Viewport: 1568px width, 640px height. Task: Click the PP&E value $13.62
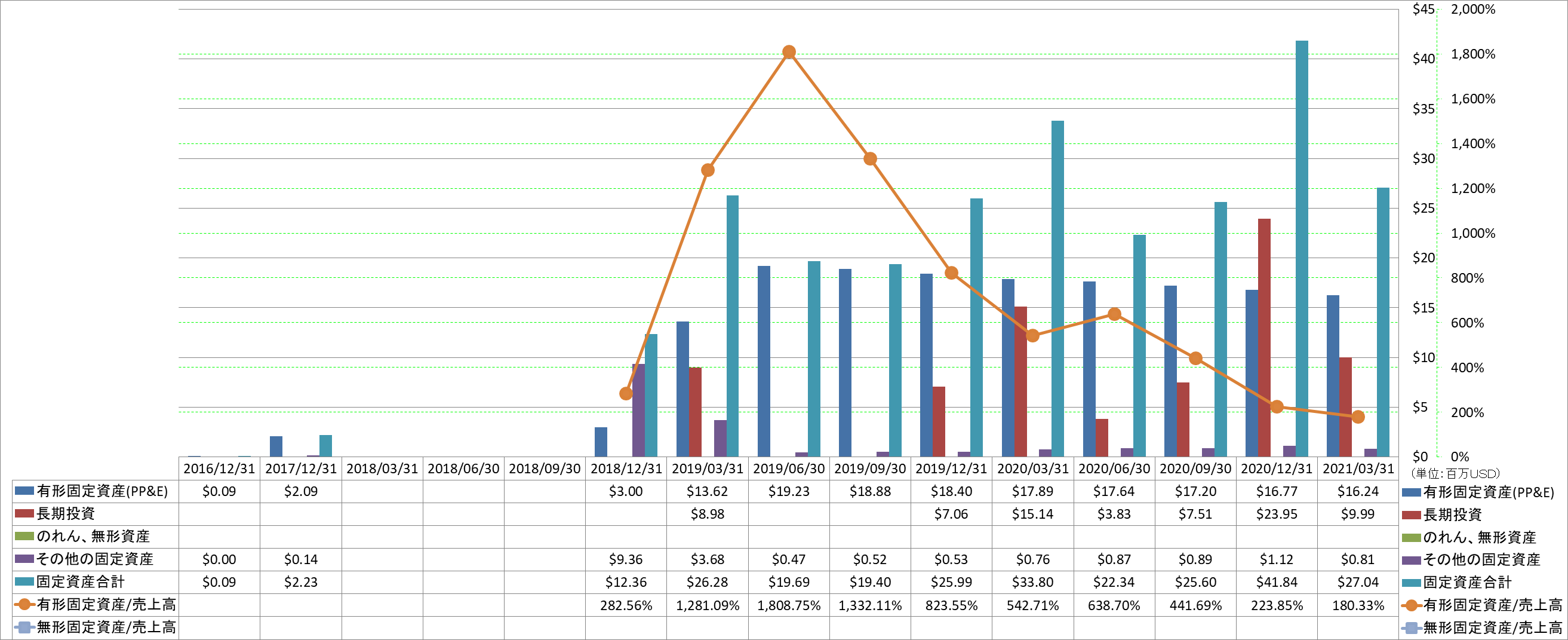coord(708,491)
